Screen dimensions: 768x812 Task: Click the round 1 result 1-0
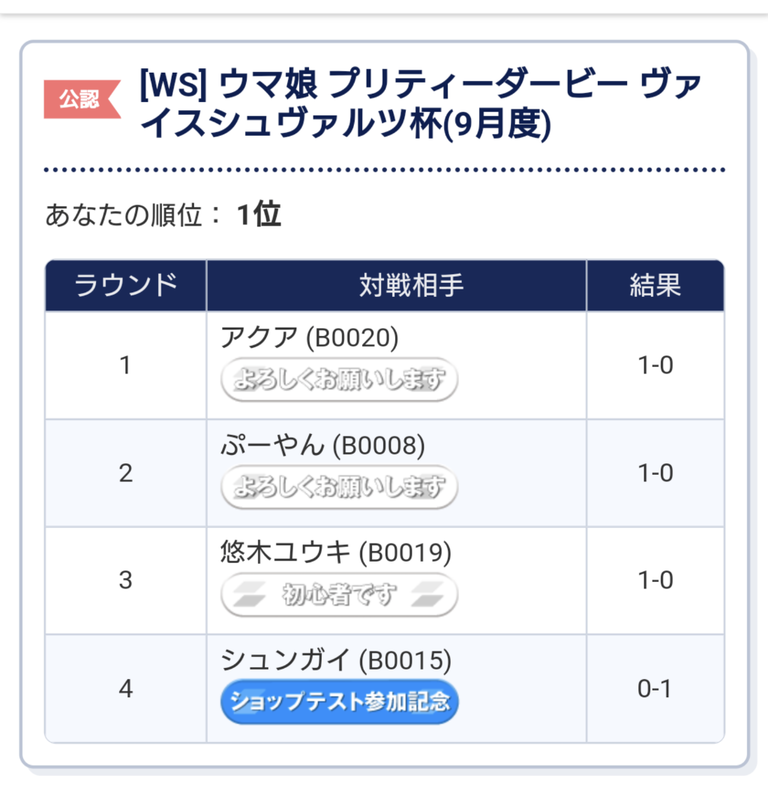coord(655,366)
